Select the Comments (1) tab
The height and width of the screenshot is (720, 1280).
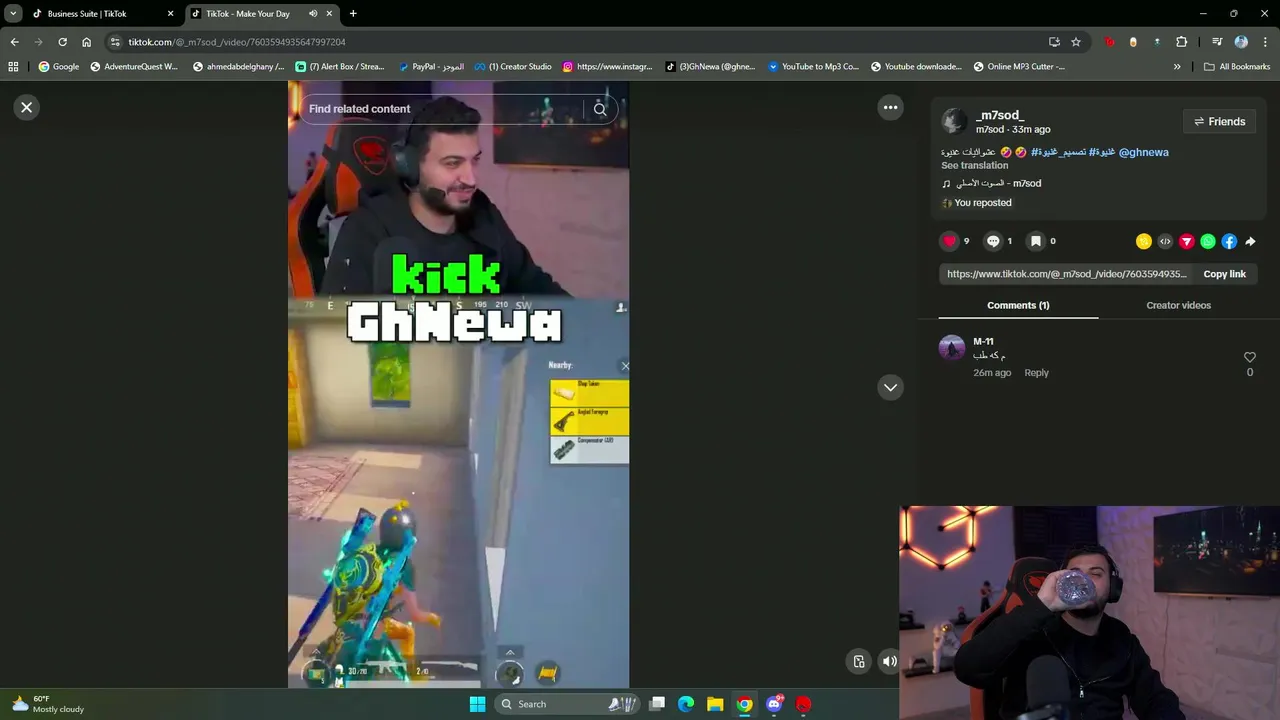(1018, 305)
